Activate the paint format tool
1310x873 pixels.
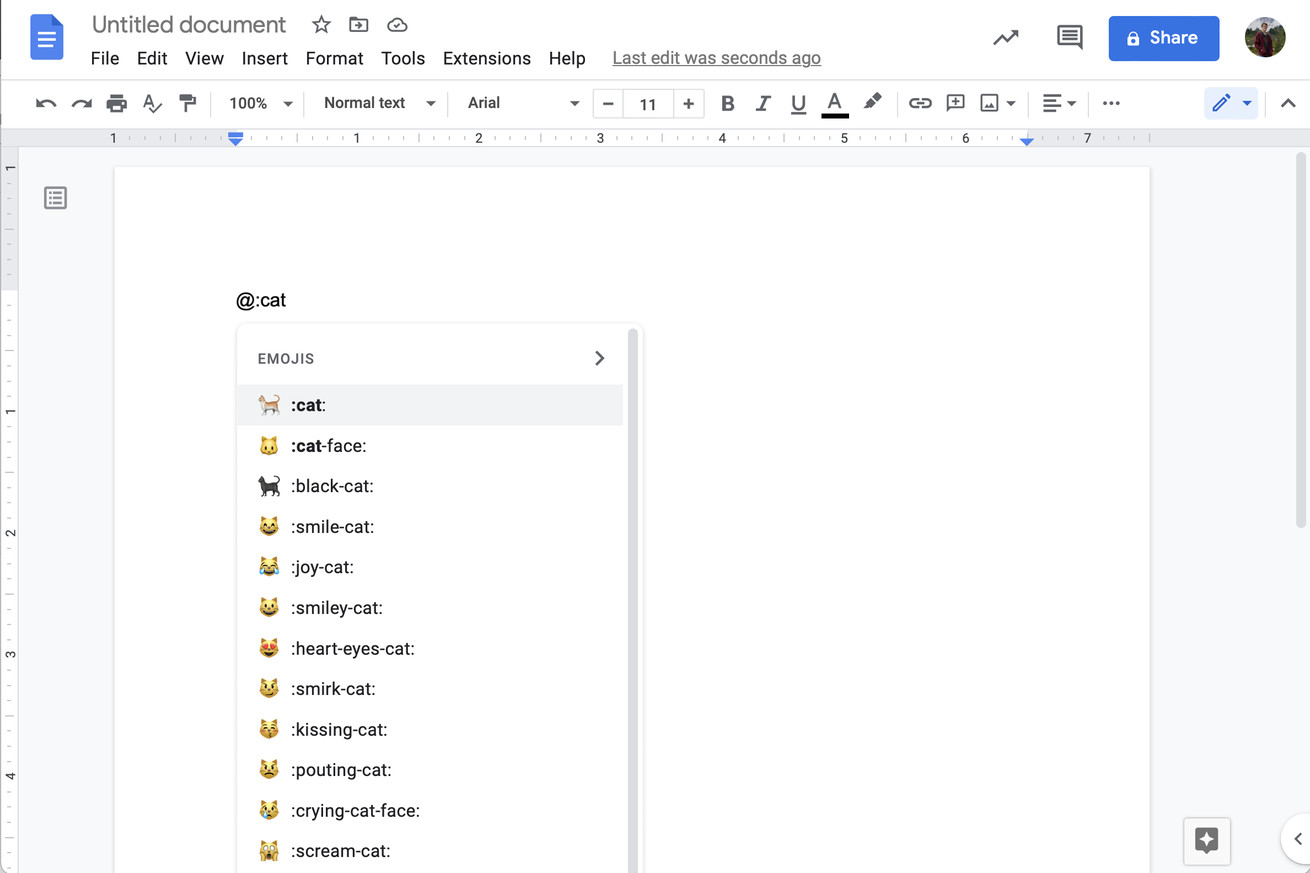point(187,103)
